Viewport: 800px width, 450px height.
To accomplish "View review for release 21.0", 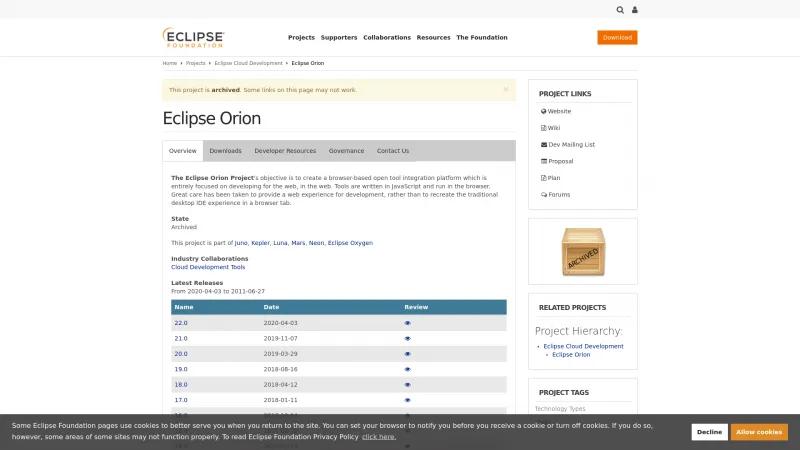I will [x=407, y=338].
